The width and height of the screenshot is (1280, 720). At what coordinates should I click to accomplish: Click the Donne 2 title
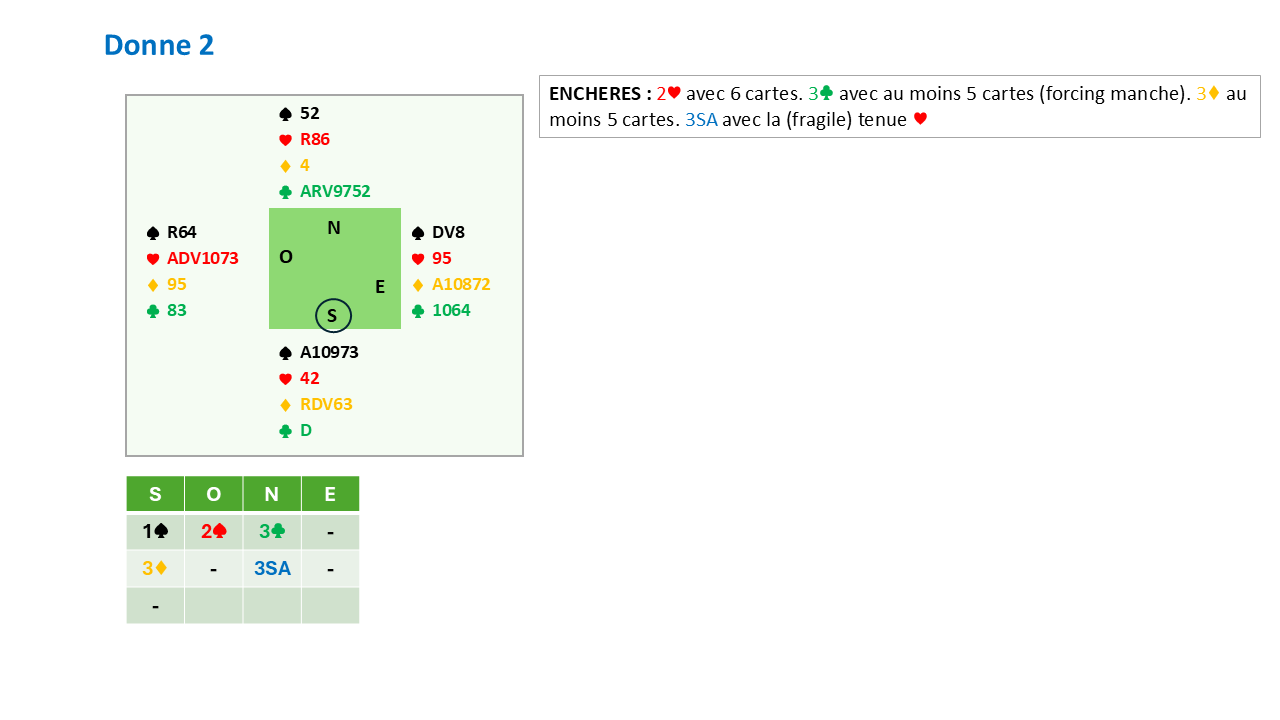pyautogui.click(x=159, y=45)
